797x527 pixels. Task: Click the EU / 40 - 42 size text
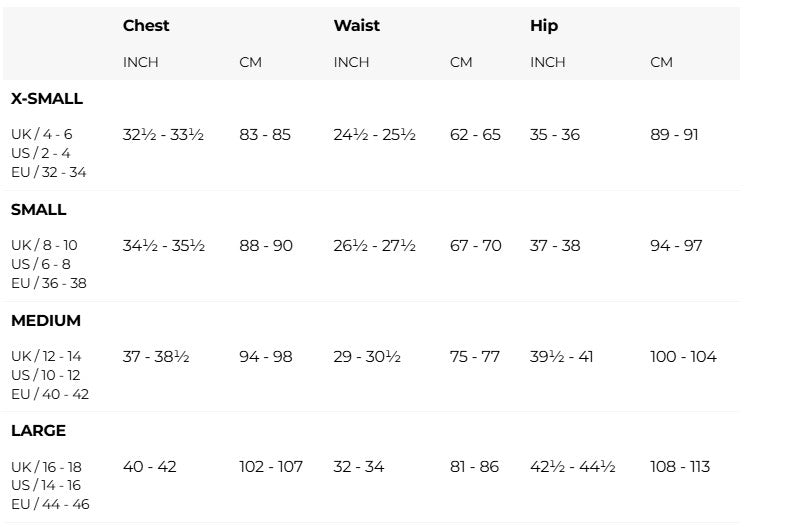pyautogui.click(x=50, y=394)
